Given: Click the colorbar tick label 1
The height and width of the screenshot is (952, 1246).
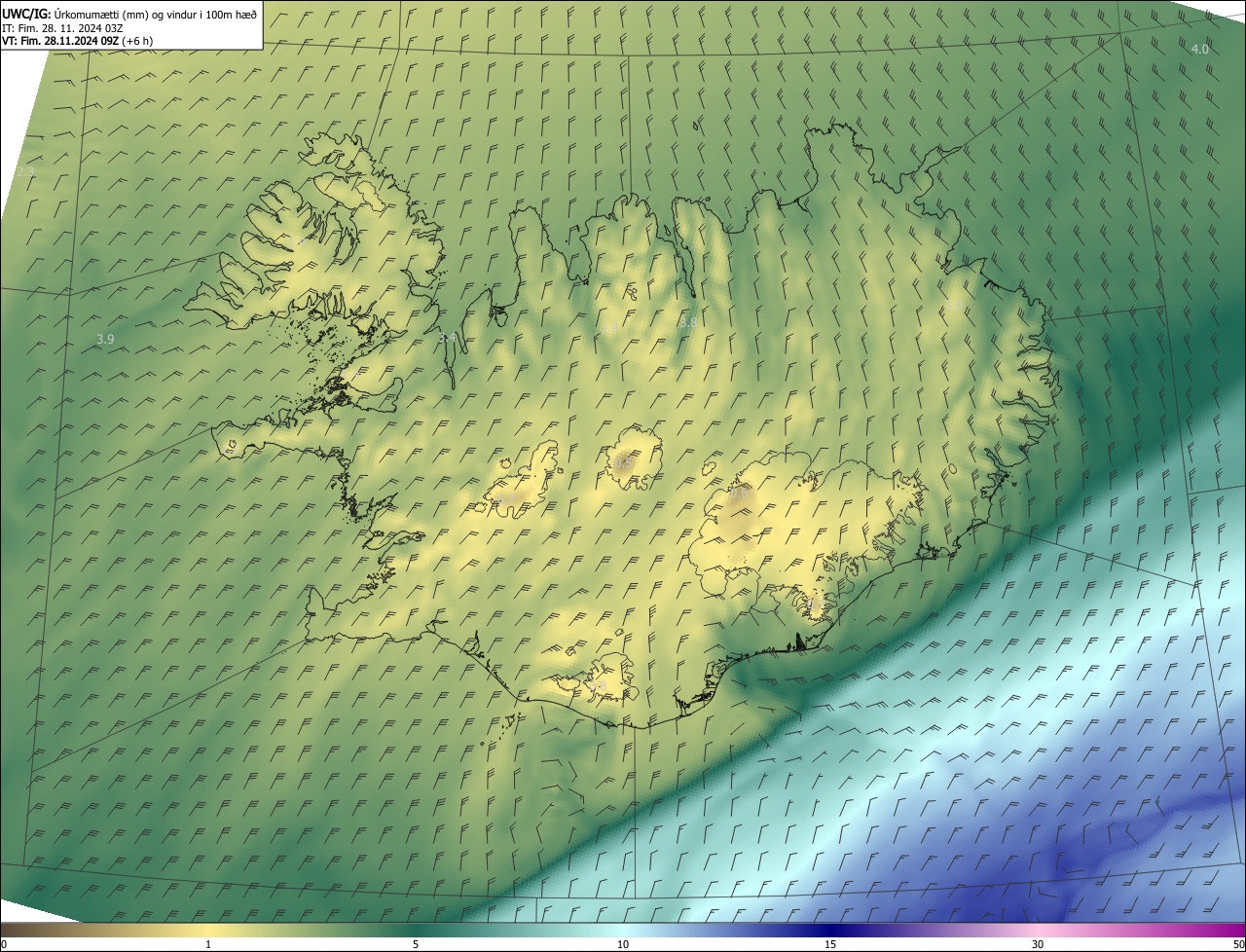Looking at the screenshot, I should click(208, 945).
